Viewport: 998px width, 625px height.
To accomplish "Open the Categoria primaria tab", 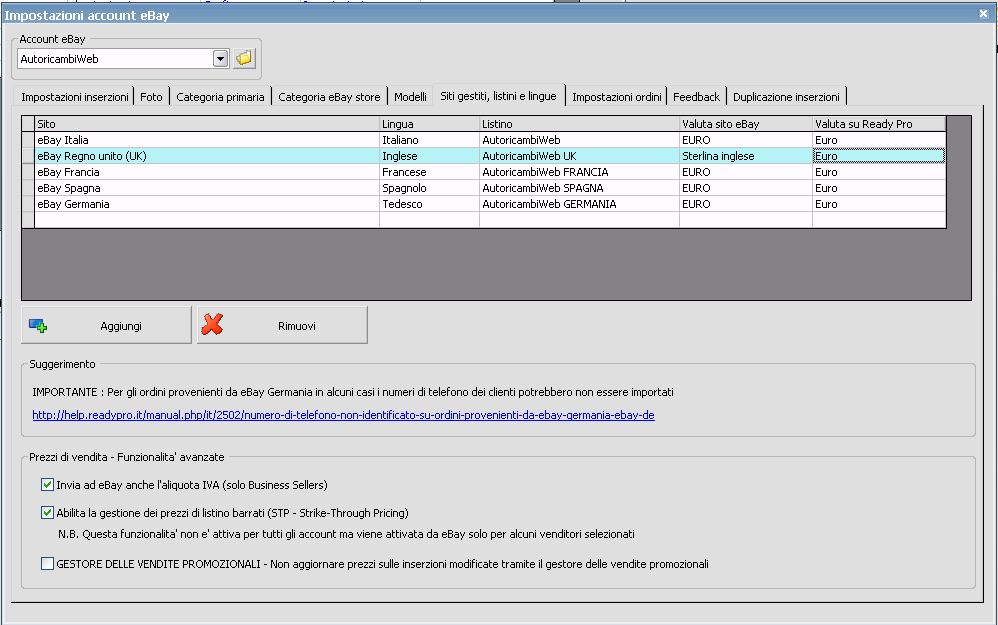I will pyautogui.click(x=220, y=97).
